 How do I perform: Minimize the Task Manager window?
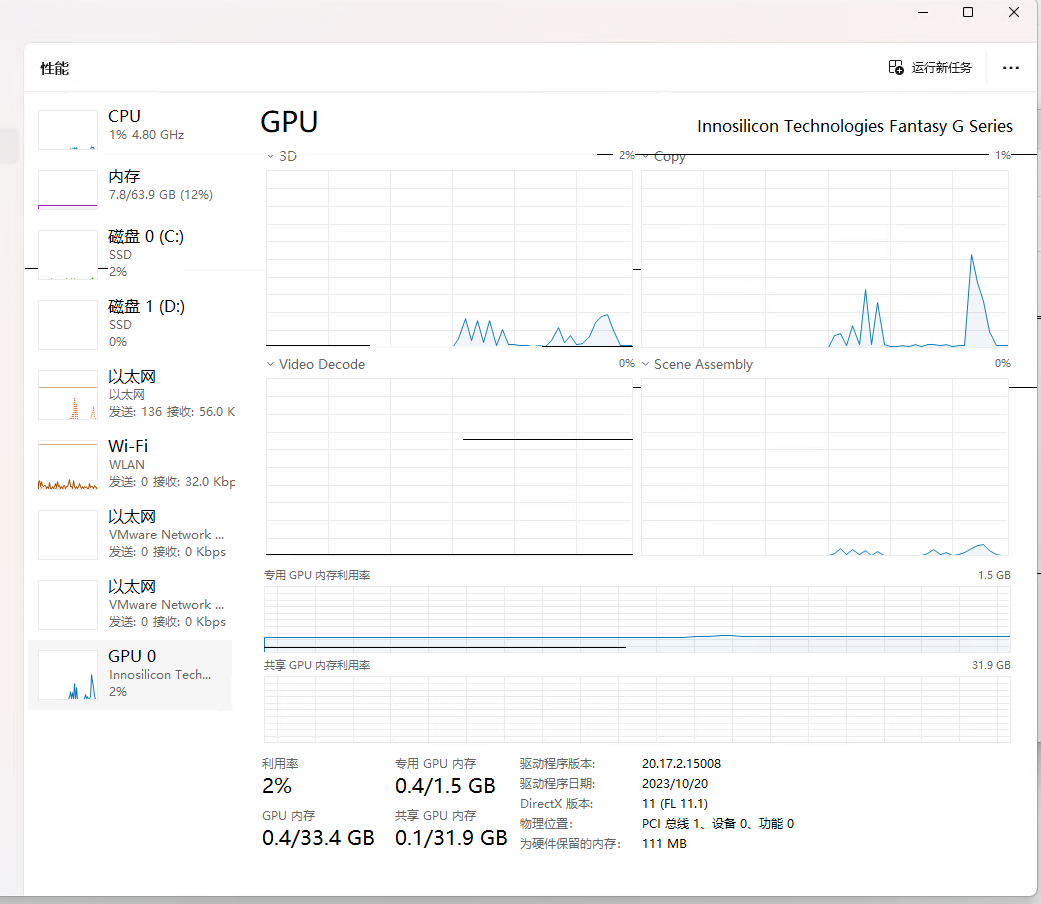click(923, 13)
